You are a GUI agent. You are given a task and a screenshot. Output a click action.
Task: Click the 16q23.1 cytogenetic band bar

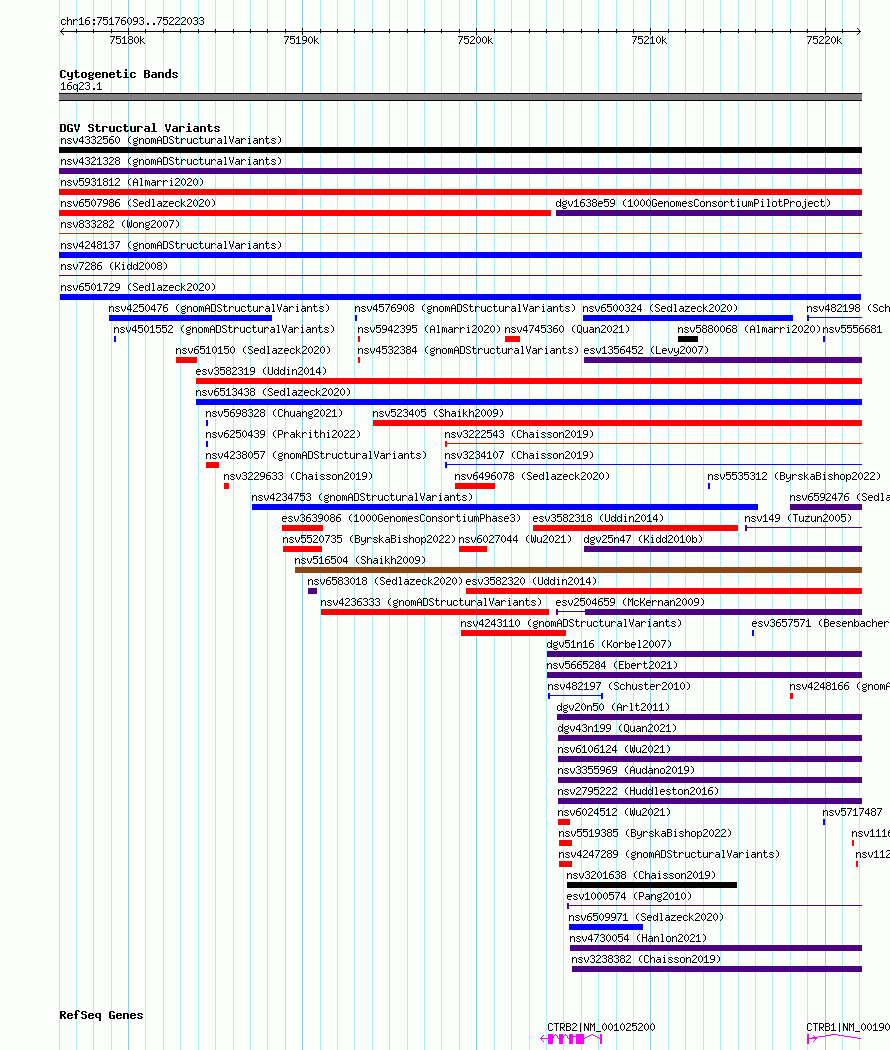(x=460, y=97)
